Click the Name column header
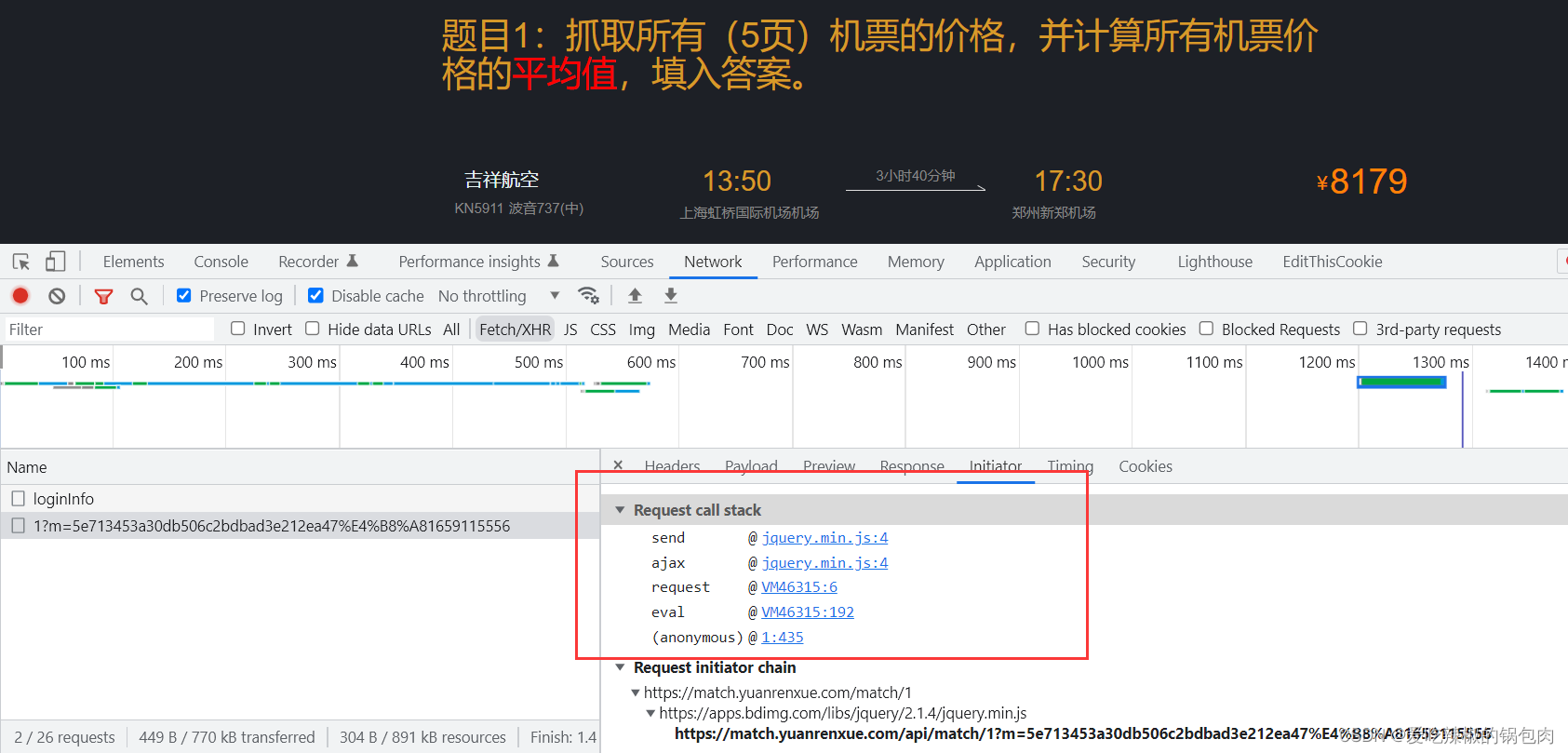This screenshot has width=1568, height=753. click(300, 467)
